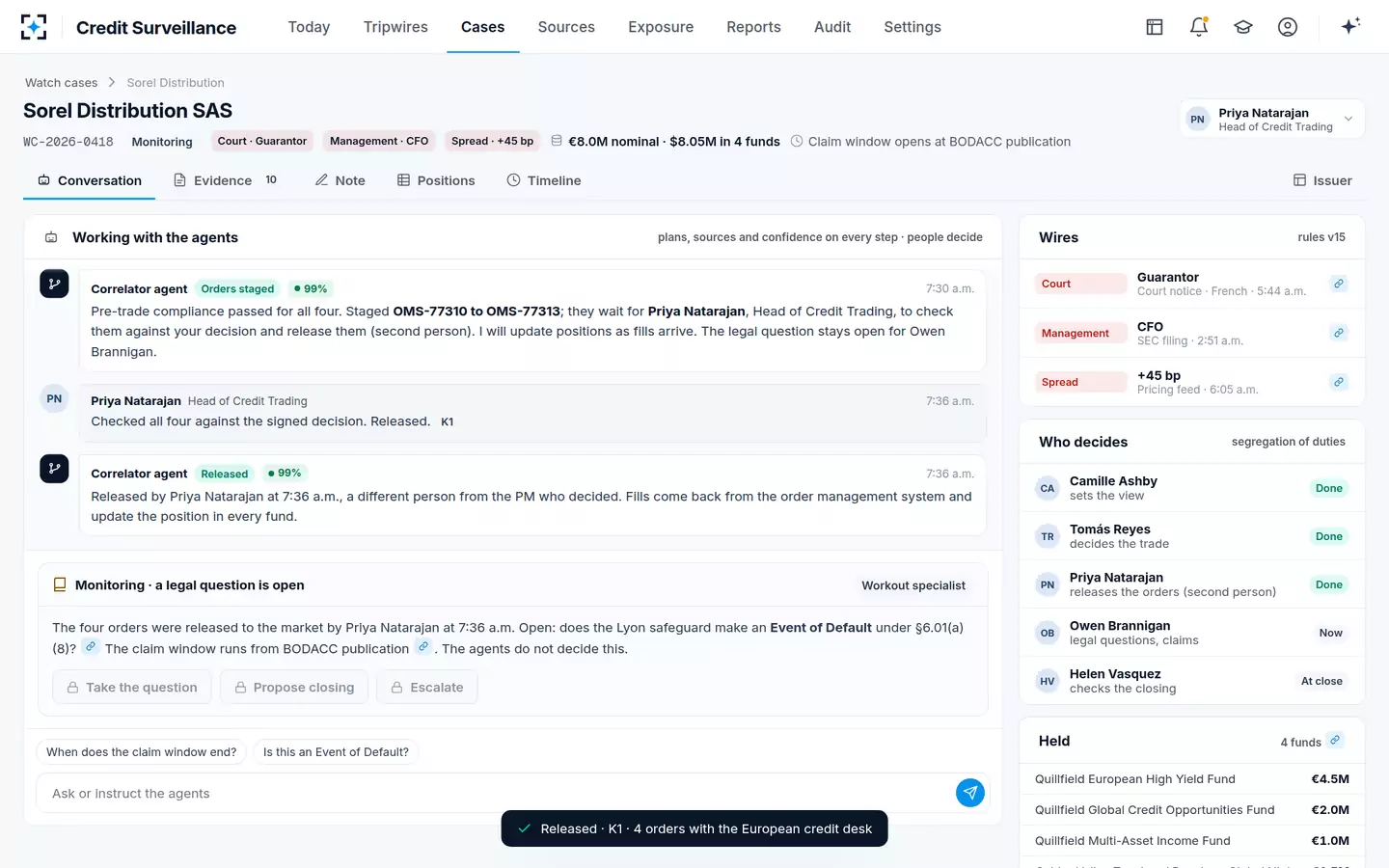Click the "Court · Guarantor" tag
The image size is (1389, 868).
coord(262,141)
